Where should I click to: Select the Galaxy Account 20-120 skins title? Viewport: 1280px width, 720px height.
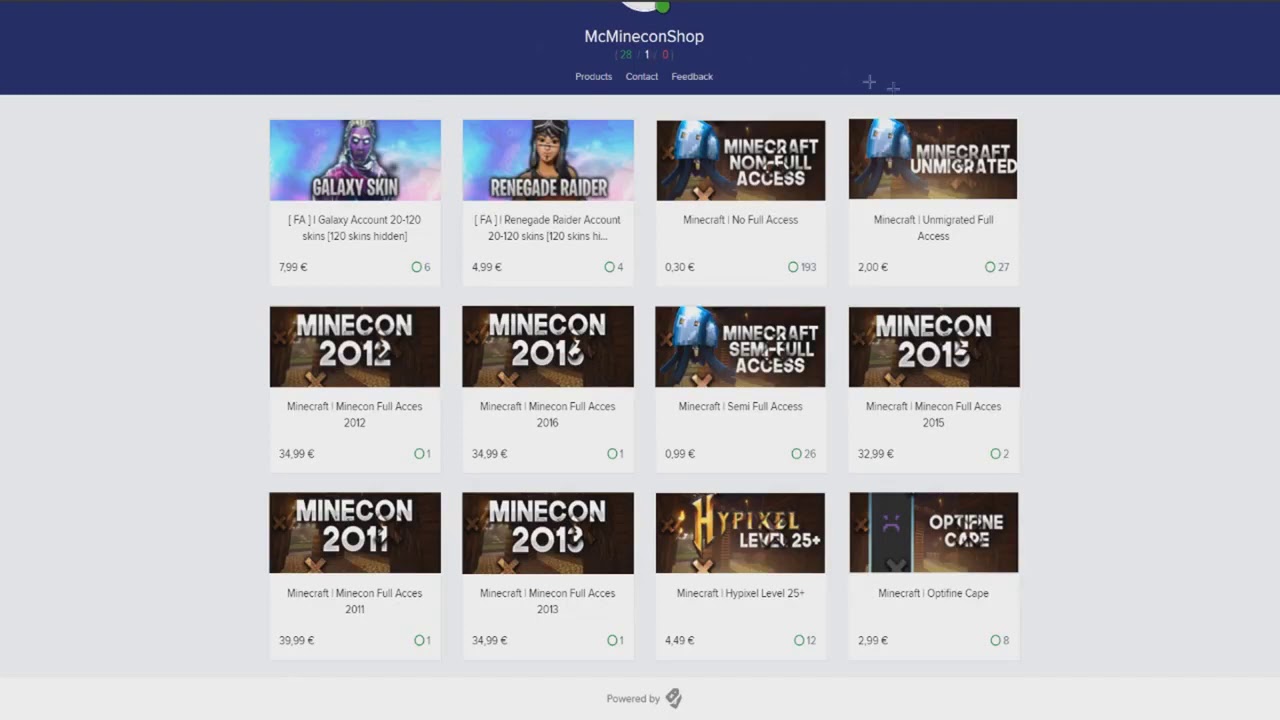(x=355, y=228)
